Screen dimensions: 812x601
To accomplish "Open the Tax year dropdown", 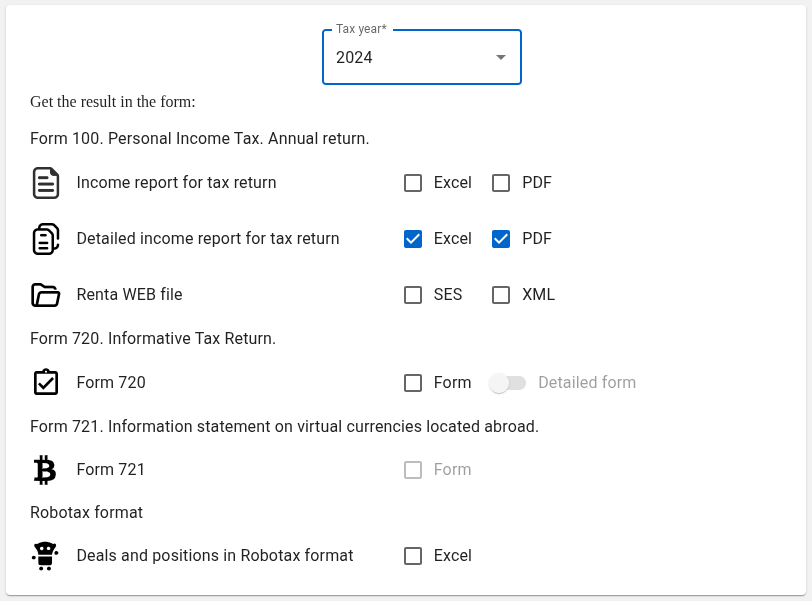I will coord(421,57).
